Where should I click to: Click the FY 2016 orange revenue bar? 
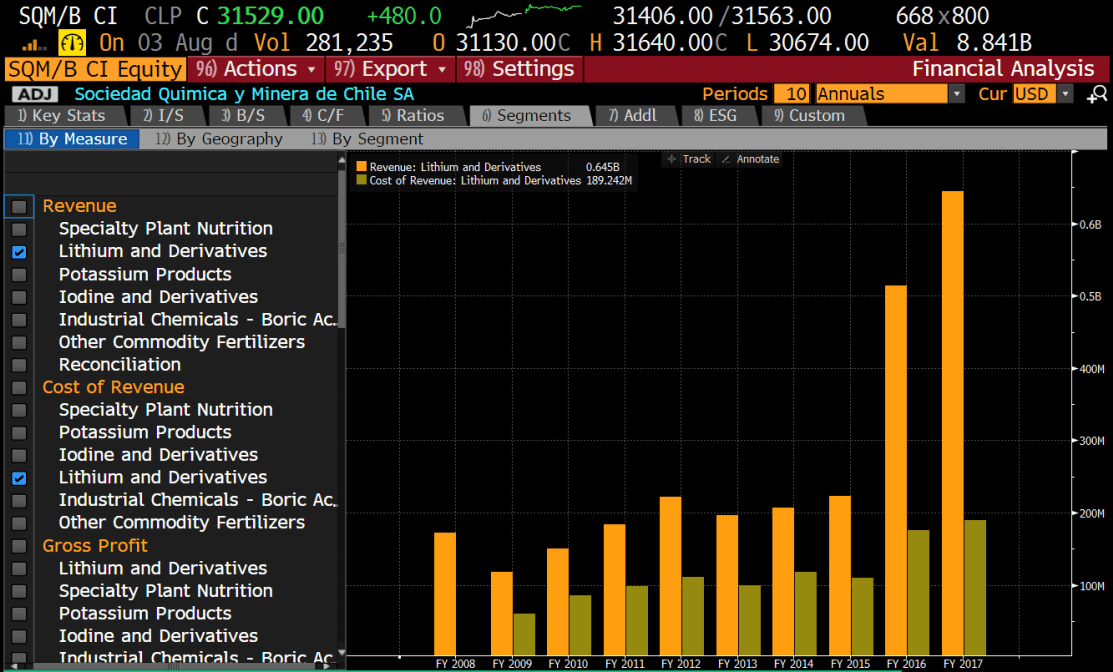point(896,470)
